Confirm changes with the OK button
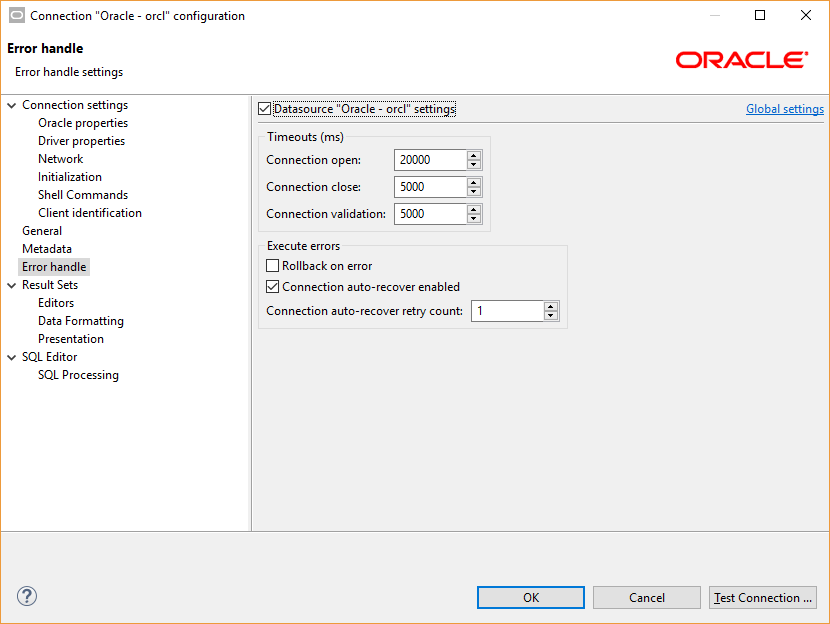This screenshot has height=624, width=830. [530, 597]
